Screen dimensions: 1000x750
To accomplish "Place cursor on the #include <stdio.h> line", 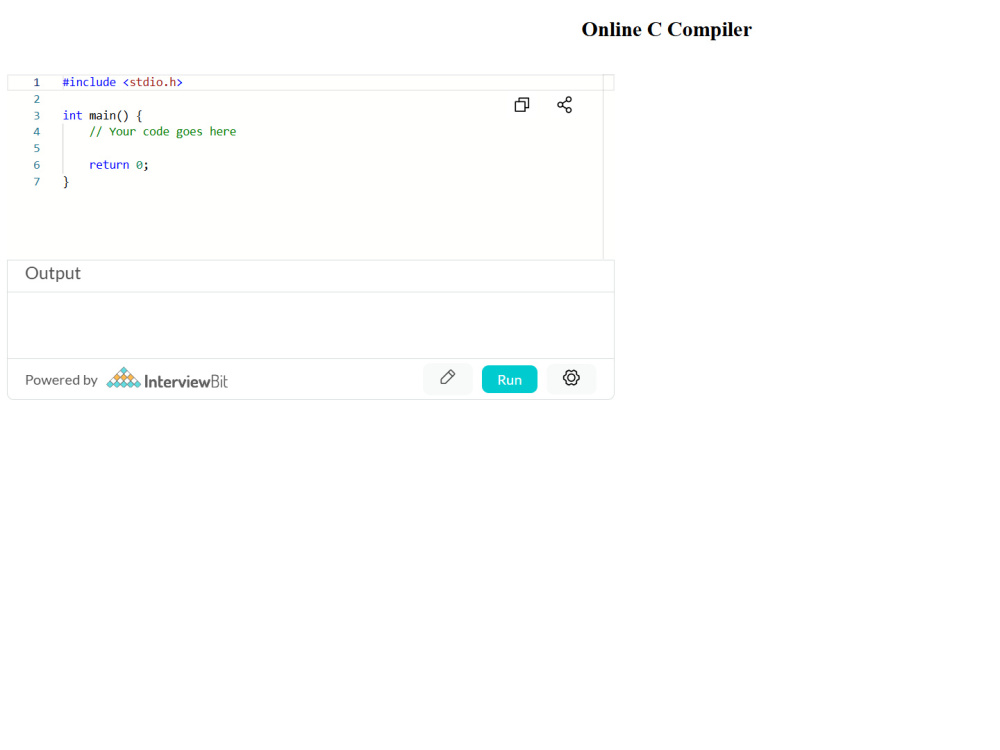I will pyautogui.click(x=122, y=82).
